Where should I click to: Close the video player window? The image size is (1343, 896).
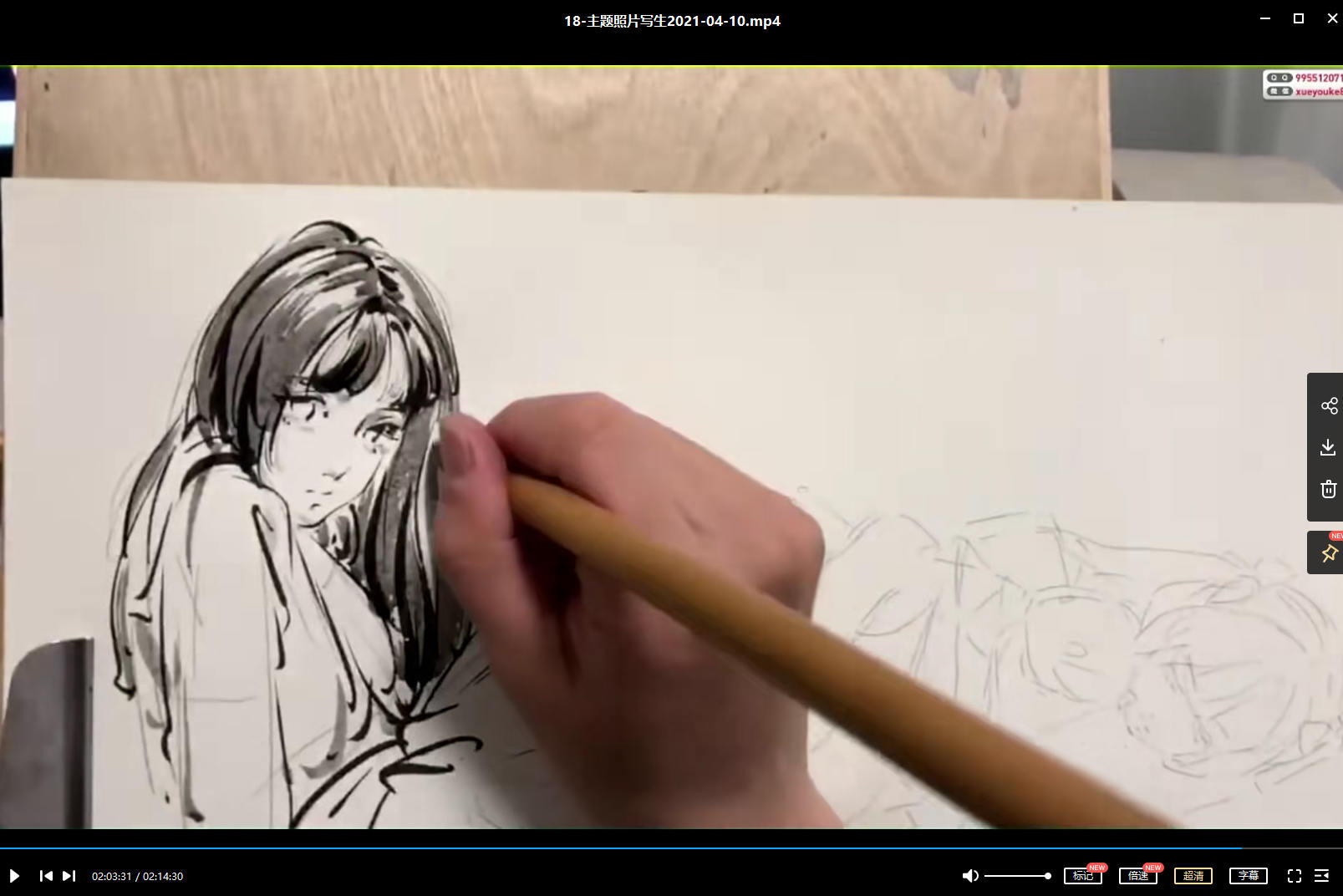(x=1331, y=18)
